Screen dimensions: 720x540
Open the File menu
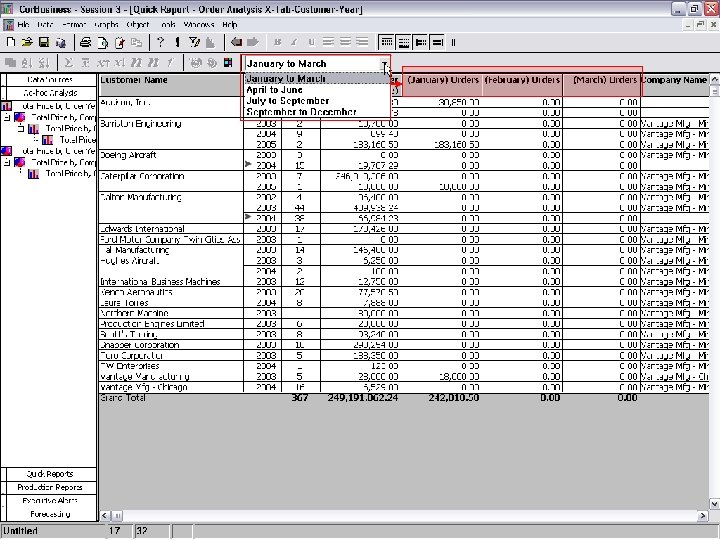[23, 24]
